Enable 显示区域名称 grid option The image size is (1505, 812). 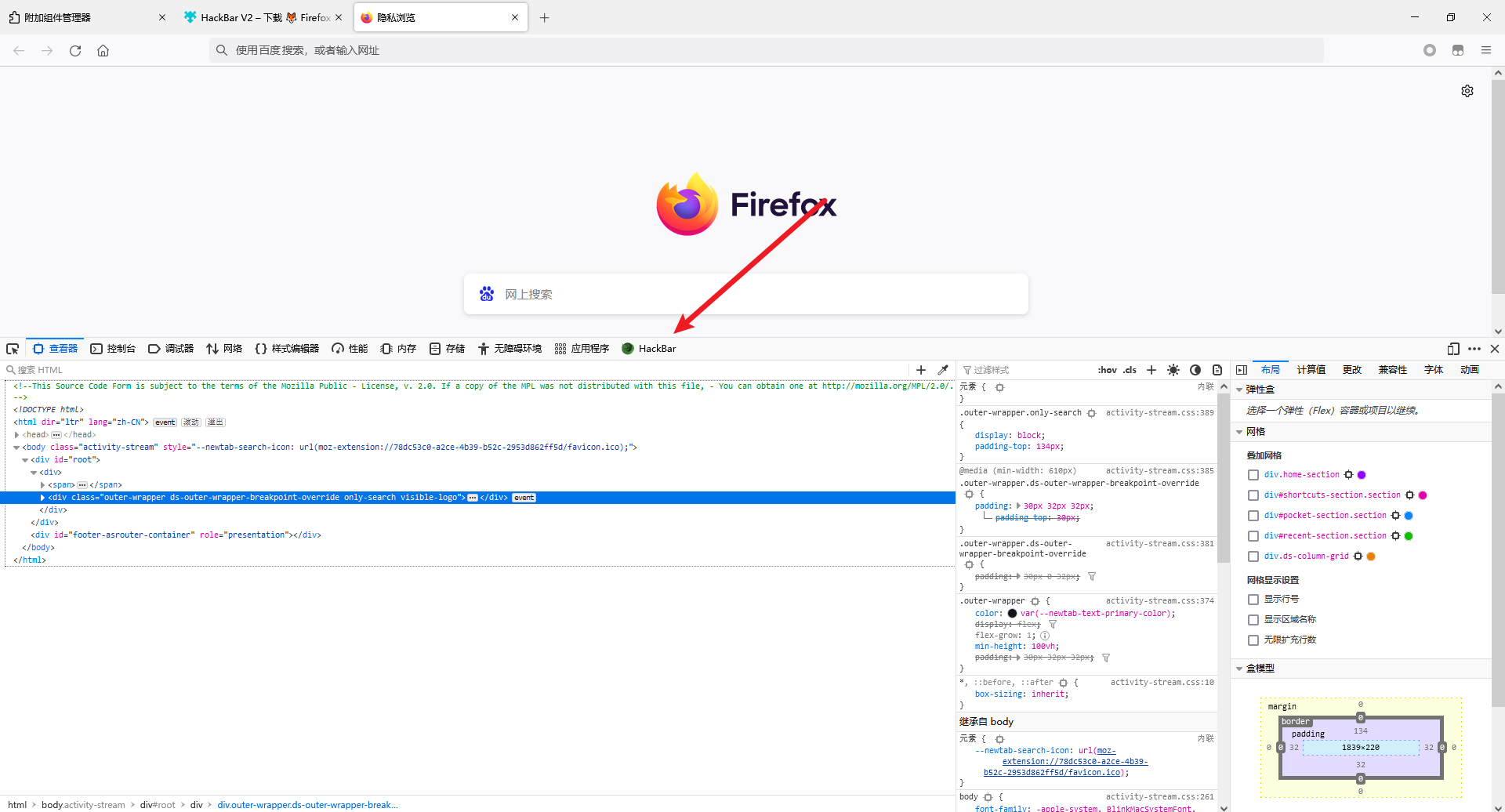[1253, 620]
